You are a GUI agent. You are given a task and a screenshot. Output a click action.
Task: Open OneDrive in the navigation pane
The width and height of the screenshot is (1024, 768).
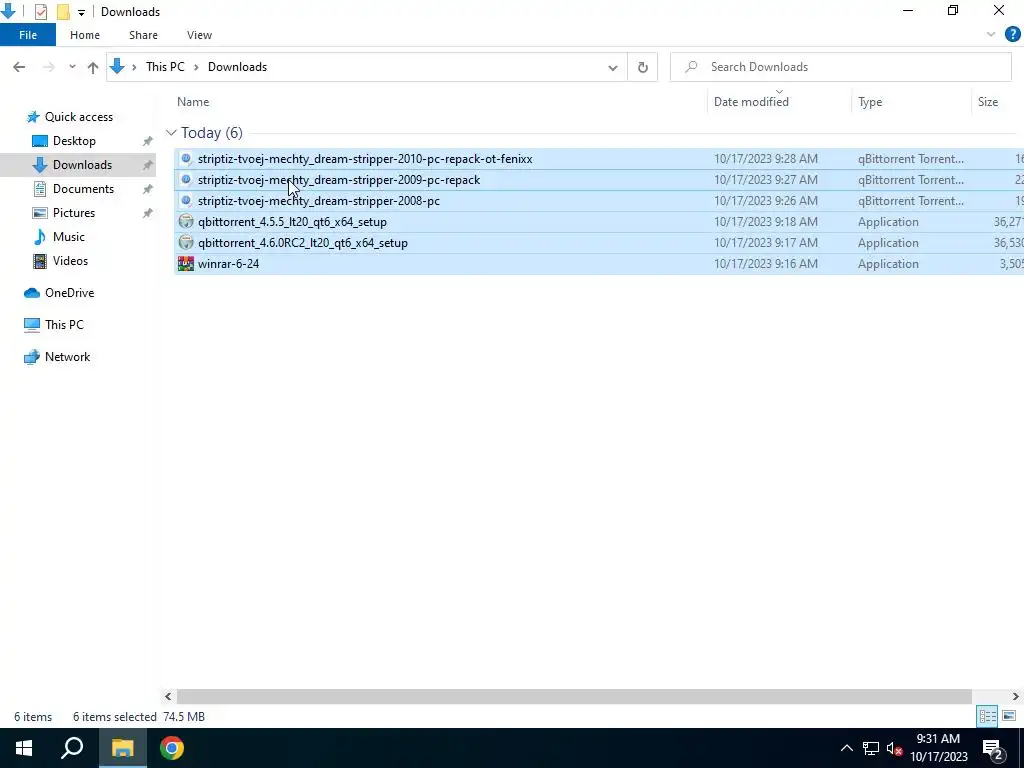pos(69,293)
